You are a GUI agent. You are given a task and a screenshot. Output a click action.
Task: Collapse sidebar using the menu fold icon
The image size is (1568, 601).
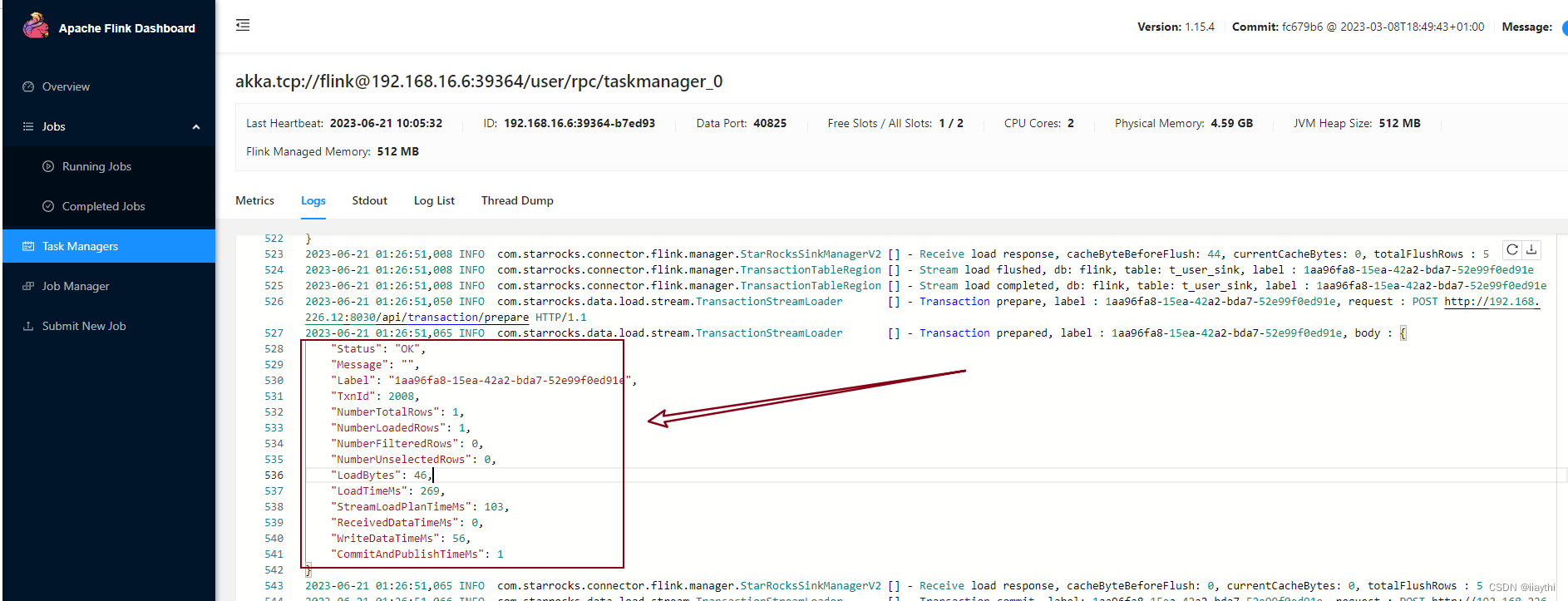(243, 25)
